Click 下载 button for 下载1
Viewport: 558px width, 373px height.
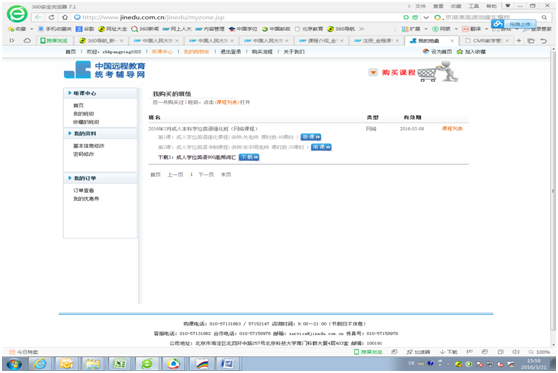point(249,157)
